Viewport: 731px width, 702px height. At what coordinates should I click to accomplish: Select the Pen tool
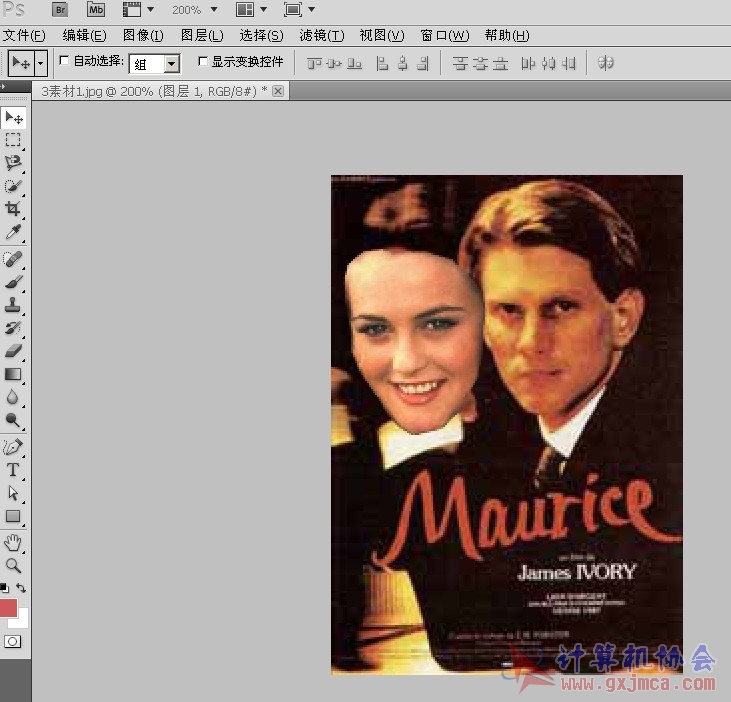tap(13, 447)
